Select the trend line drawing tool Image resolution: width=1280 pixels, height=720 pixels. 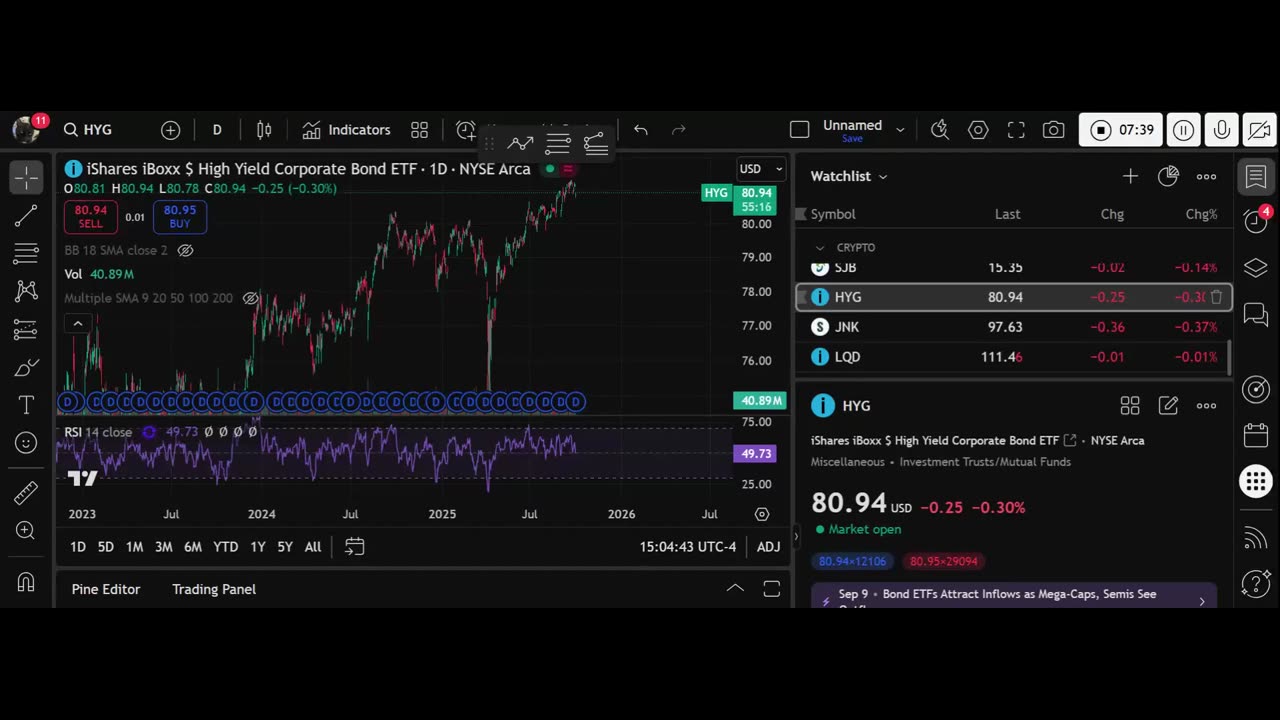coord(26,215)
